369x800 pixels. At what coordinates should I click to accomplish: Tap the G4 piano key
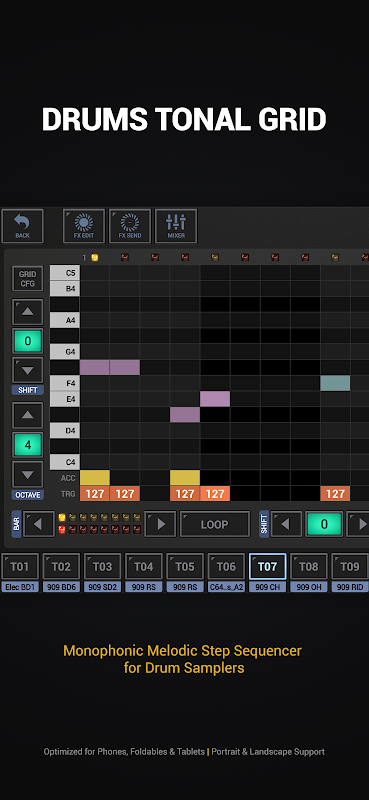click(65, 352)
